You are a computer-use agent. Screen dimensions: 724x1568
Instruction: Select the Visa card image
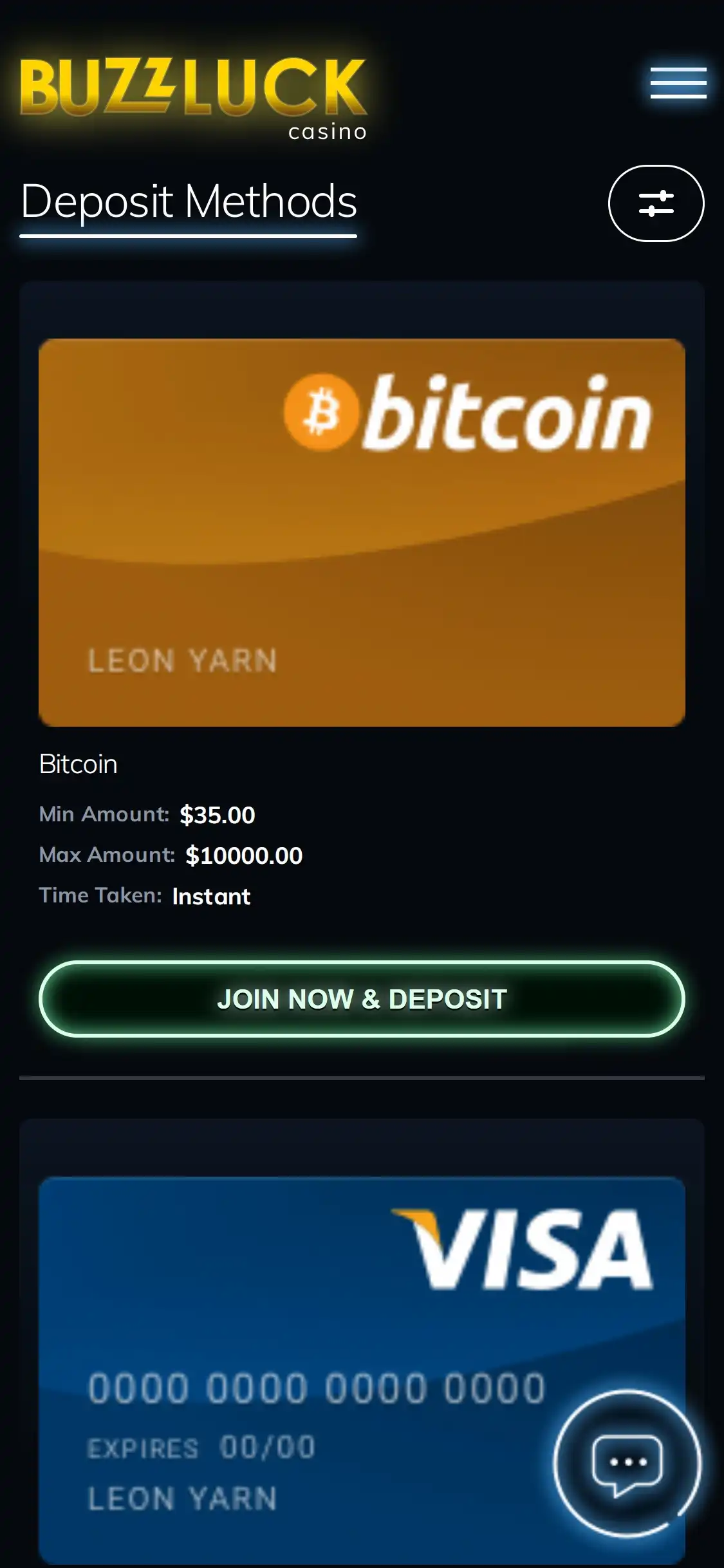[362, 1371]
